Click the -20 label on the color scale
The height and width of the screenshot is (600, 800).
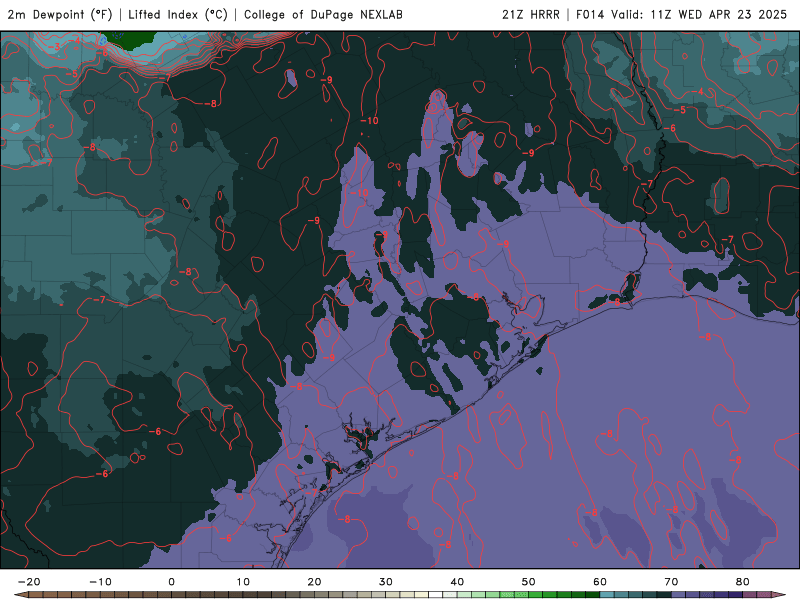point(29,582)
